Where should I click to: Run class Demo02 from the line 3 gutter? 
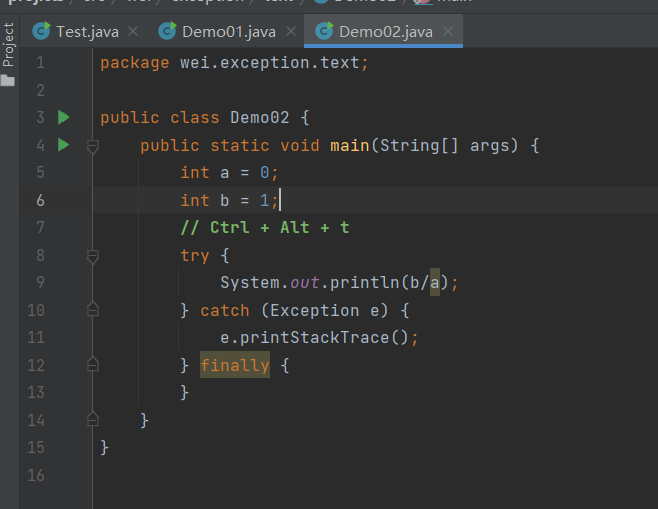pos(63,117)
